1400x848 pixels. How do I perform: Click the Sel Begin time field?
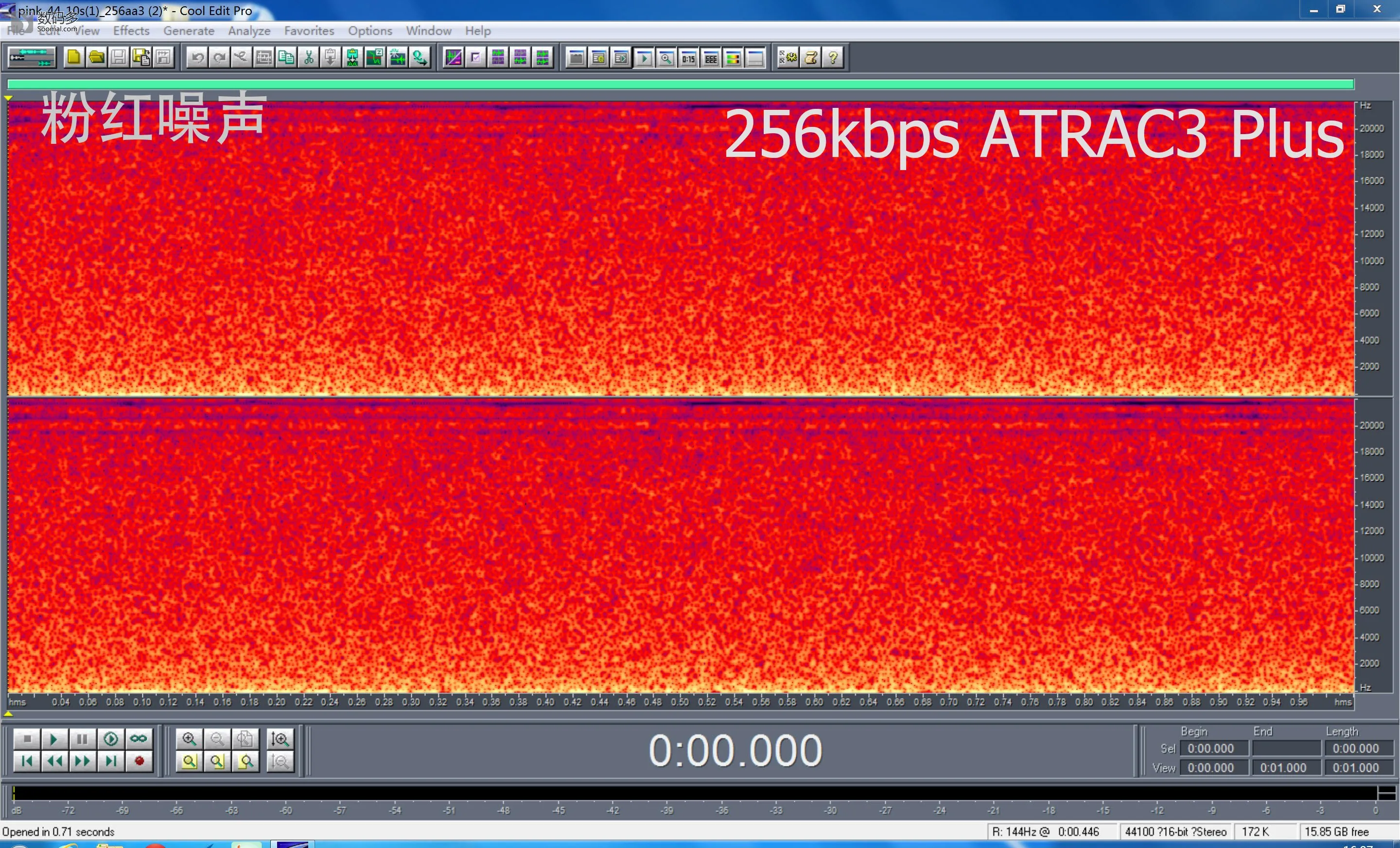tap(1214, 748)
